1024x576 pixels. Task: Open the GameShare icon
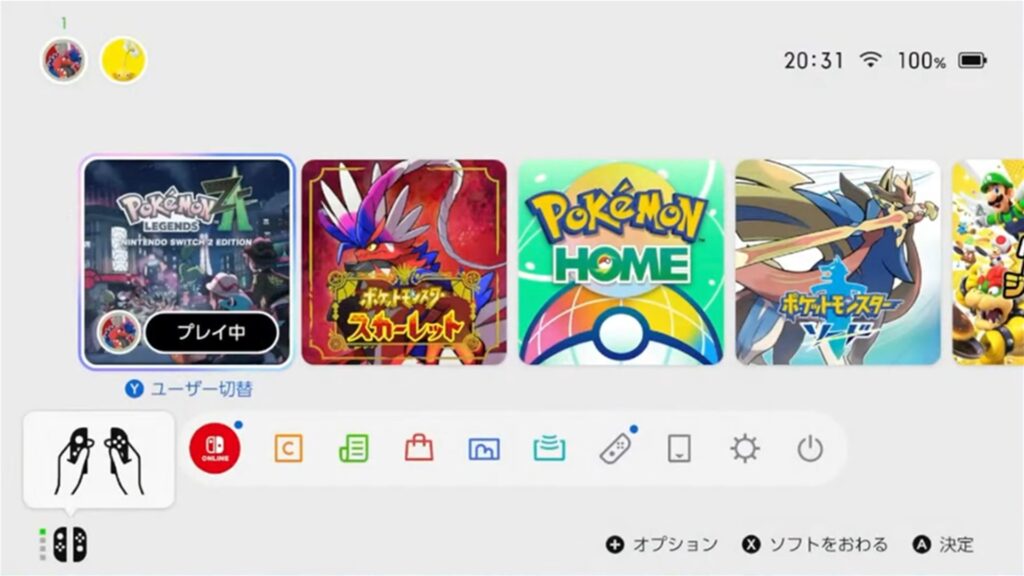(x=549, y=449)
